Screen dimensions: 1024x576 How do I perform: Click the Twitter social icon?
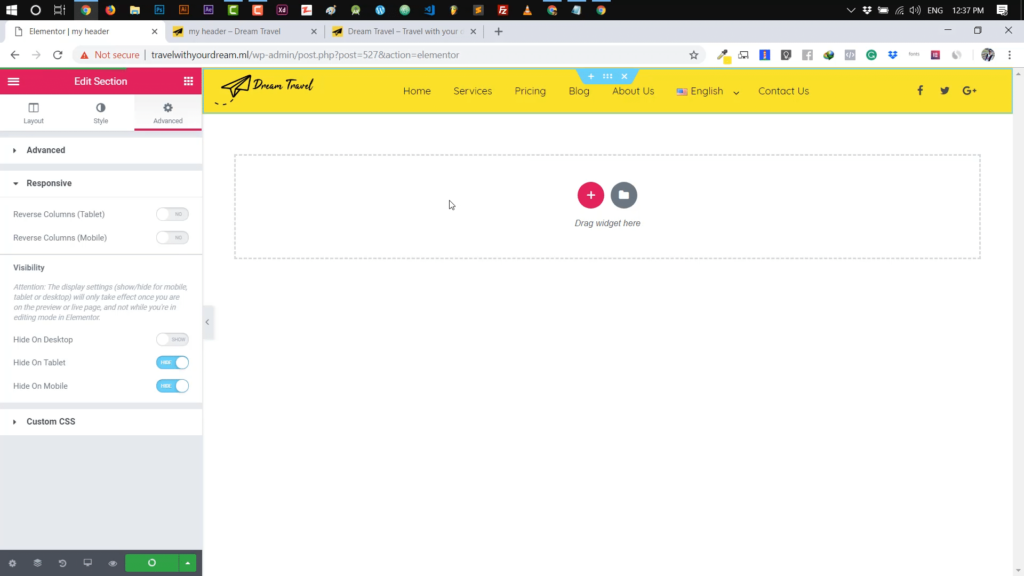(944, 91)
